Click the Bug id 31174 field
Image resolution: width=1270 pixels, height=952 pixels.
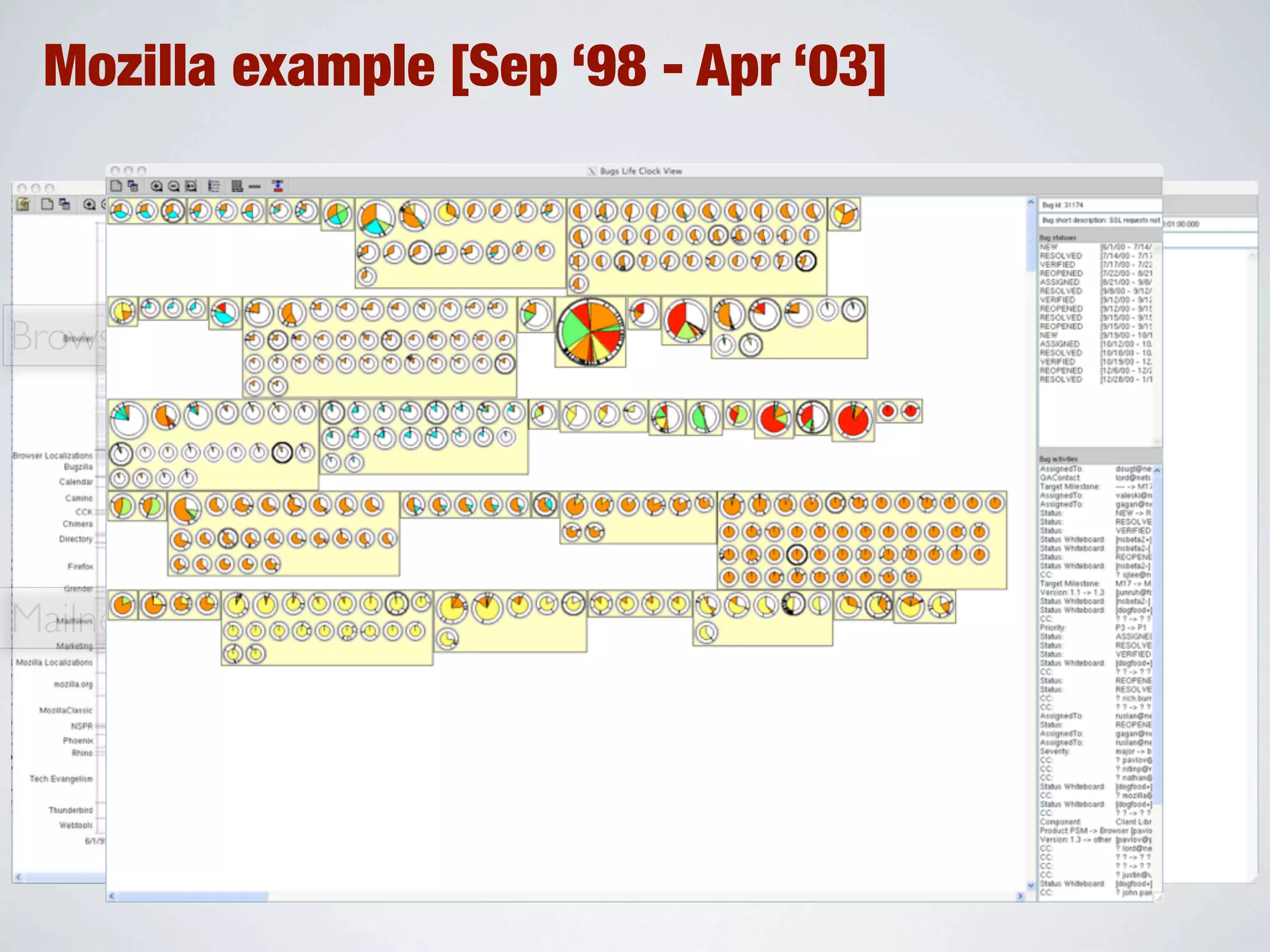[1100, 205]
